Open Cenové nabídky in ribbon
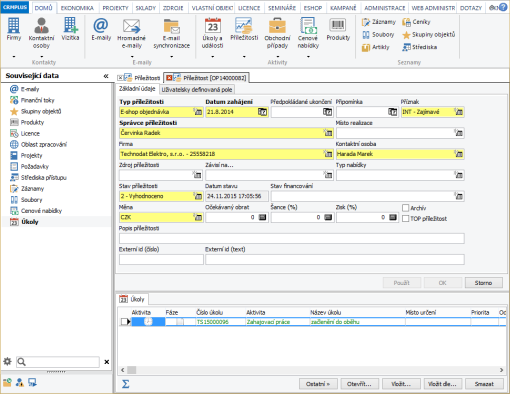 pyautogui.click(x=308, y=33)
